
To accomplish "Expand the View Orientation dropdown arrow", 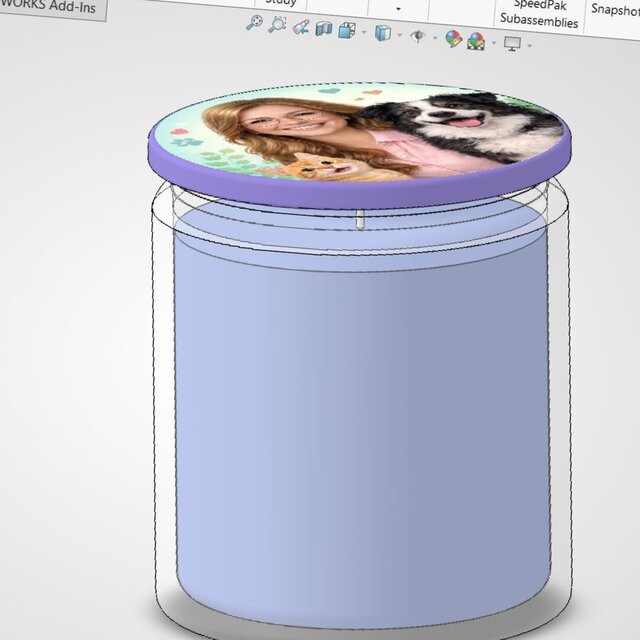I will pyautogui.click(x=361, y=33).
